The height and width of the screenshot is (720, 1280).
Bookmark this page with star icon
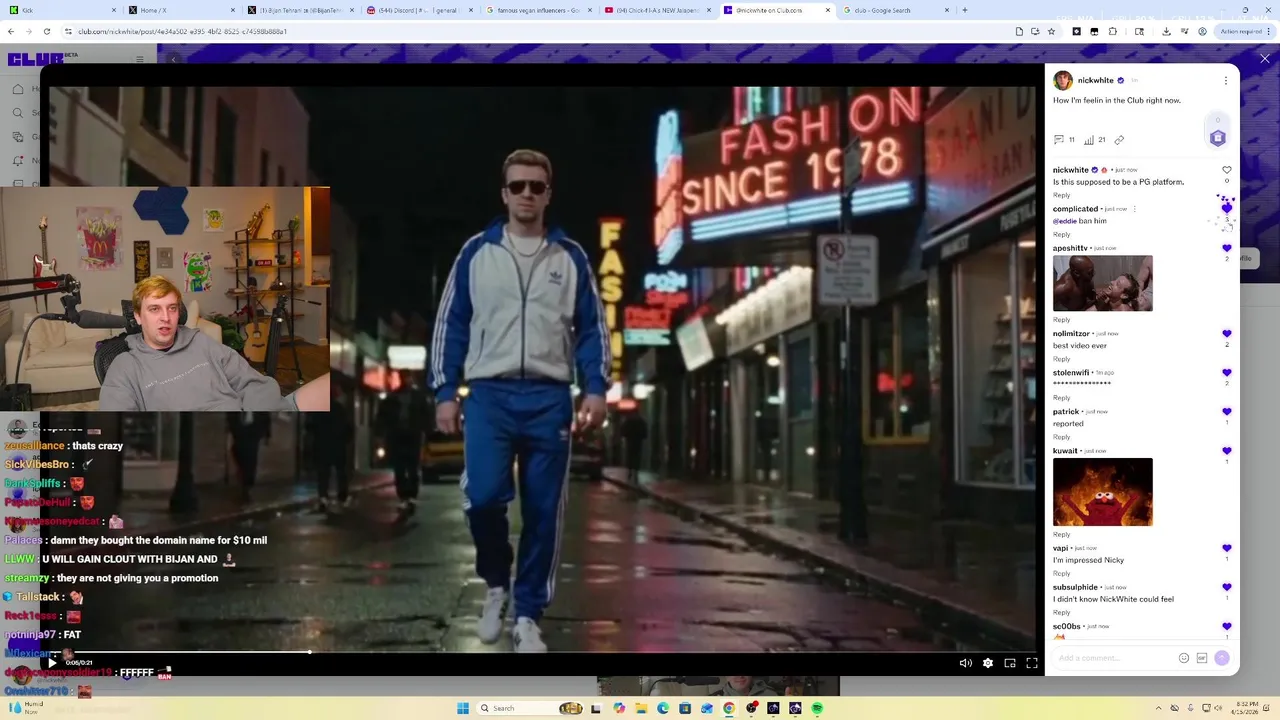click(1051, 31)
